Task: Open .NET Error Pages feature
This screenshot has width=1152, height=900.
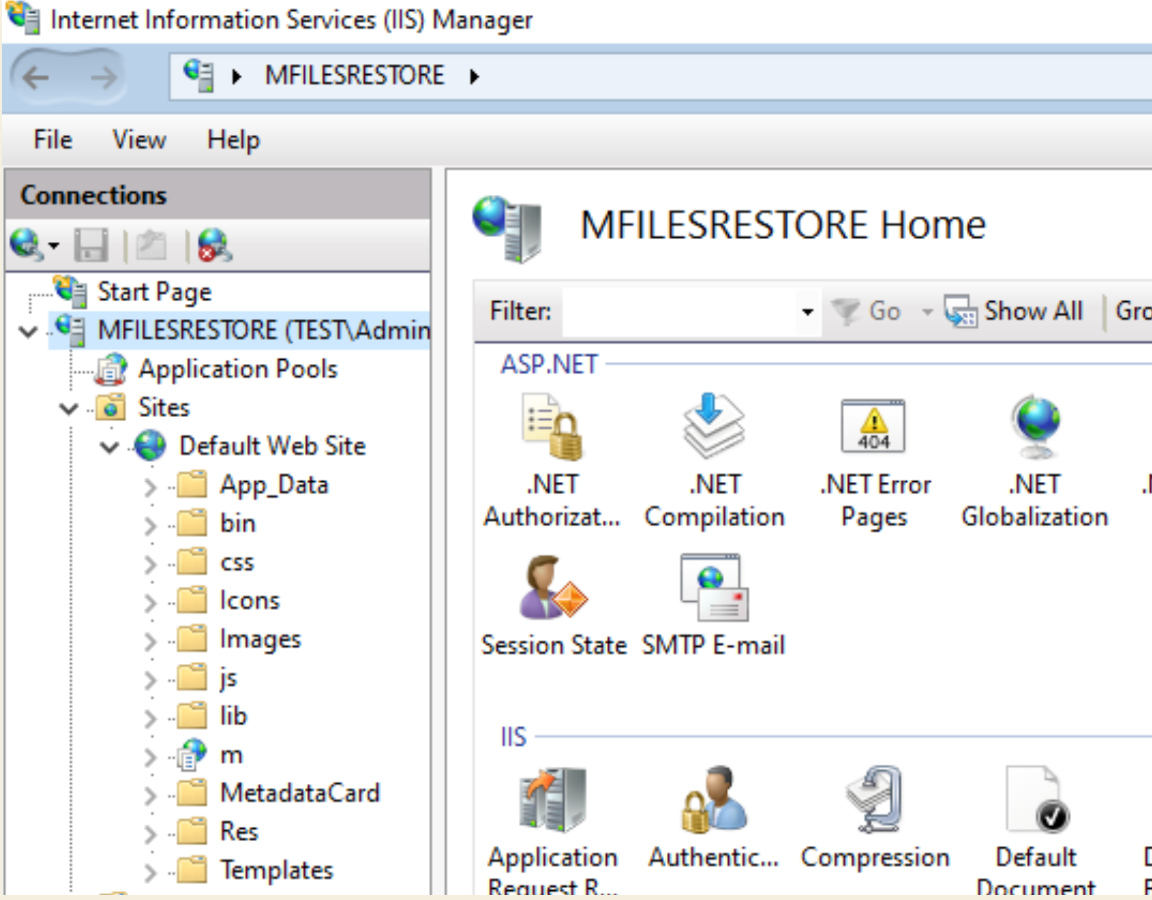Action: click(874, 461)
